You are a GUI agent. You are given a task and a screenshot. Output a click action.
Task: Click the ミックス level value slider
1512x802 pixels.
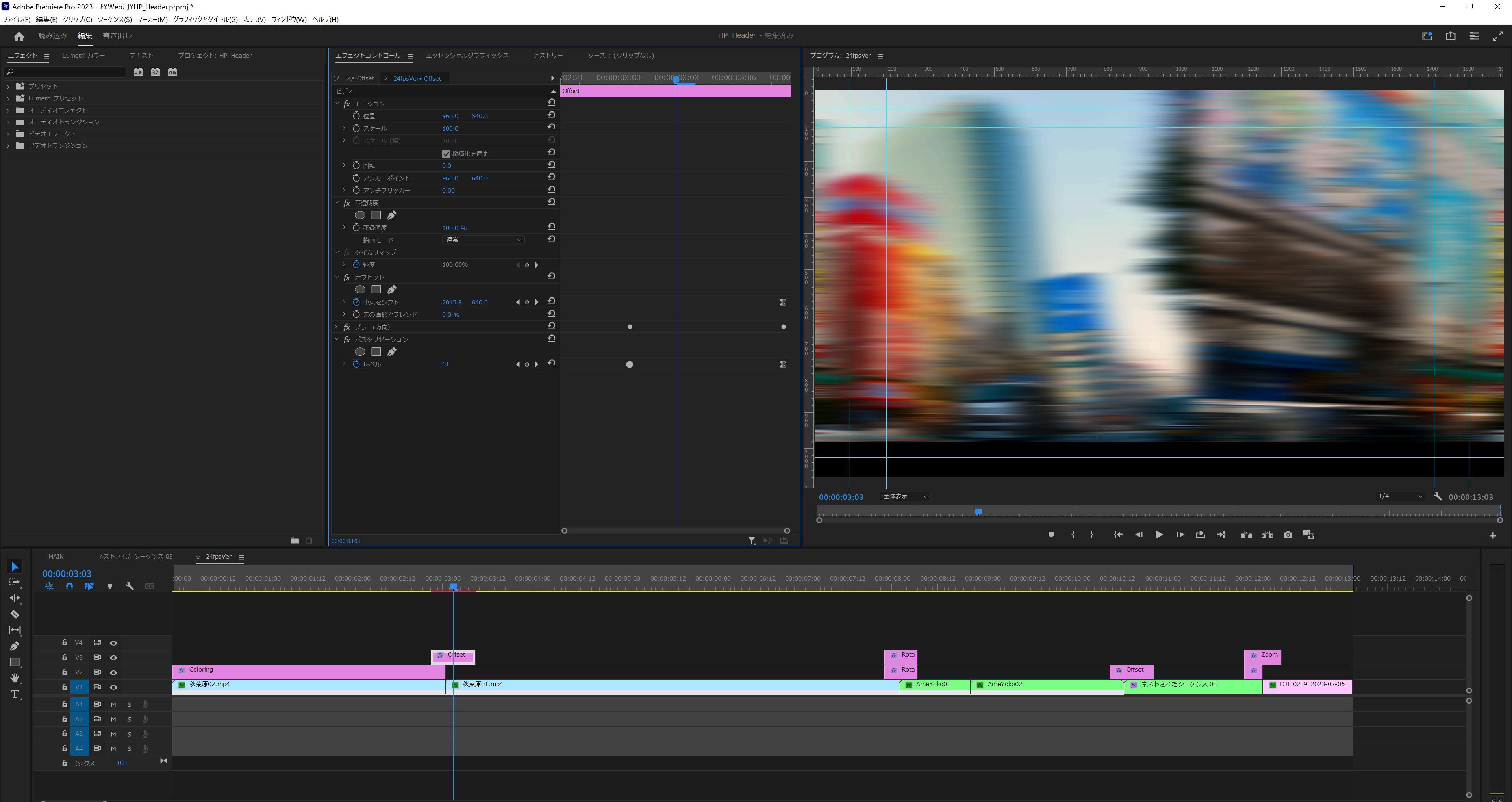[122, 763]
